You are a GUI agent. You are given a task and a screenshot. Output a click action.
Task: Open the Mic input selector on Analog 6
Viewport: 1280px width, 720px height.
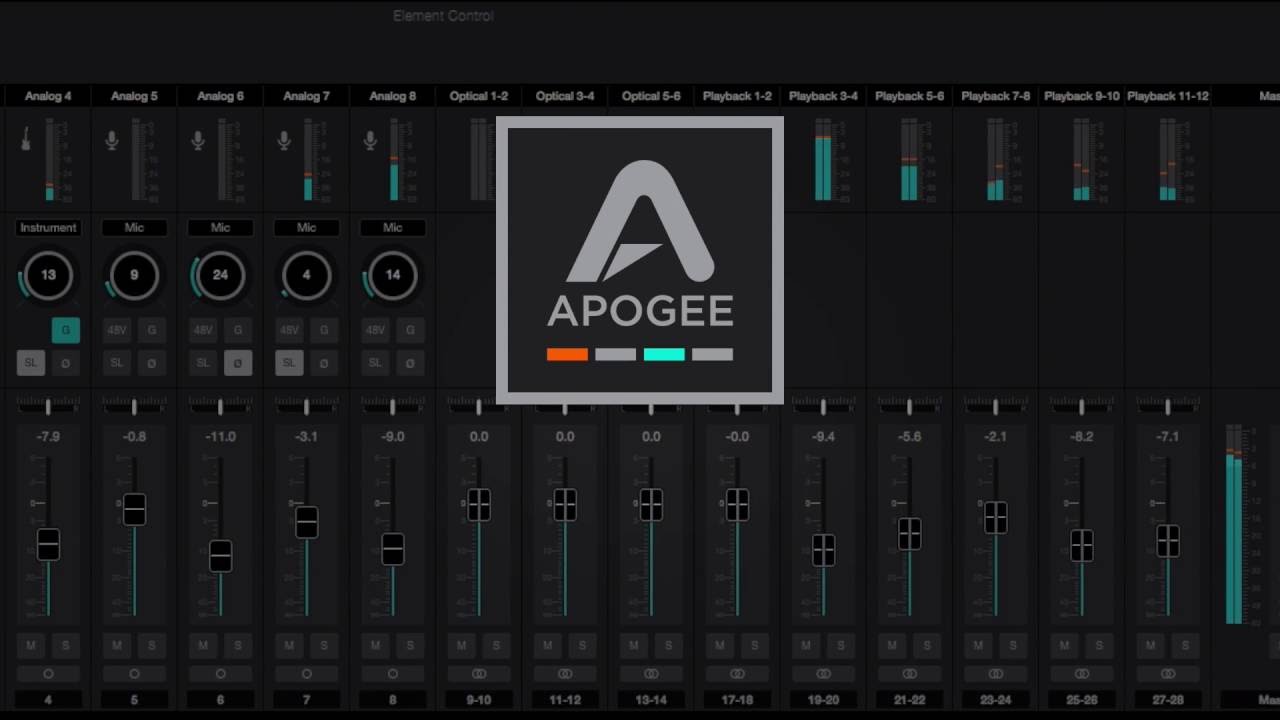[219, 227]
